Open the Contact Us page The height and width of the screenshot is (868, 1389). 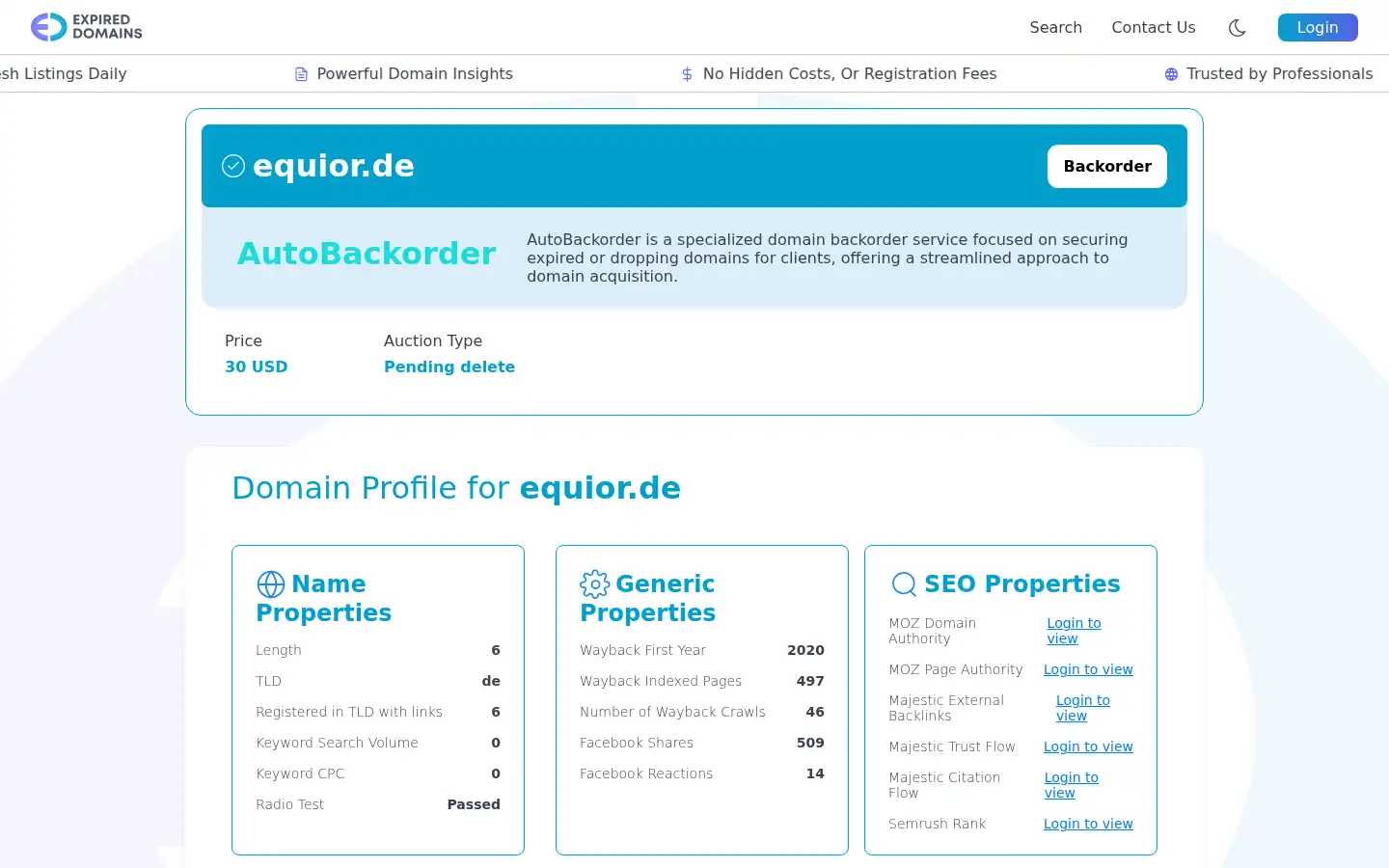pos(1153,27)
